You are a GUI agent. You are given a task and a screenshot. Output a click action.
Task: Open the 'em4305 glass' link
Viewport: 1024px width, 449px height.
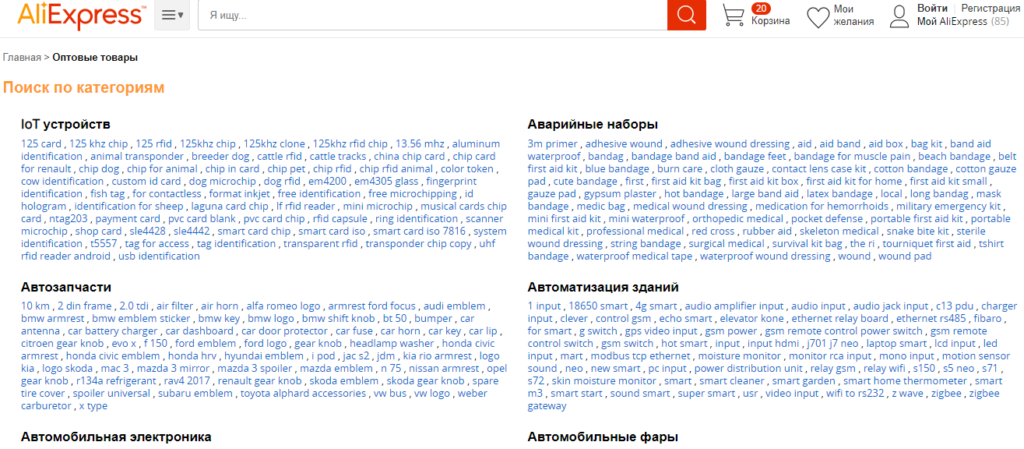(x=389, y=181)
